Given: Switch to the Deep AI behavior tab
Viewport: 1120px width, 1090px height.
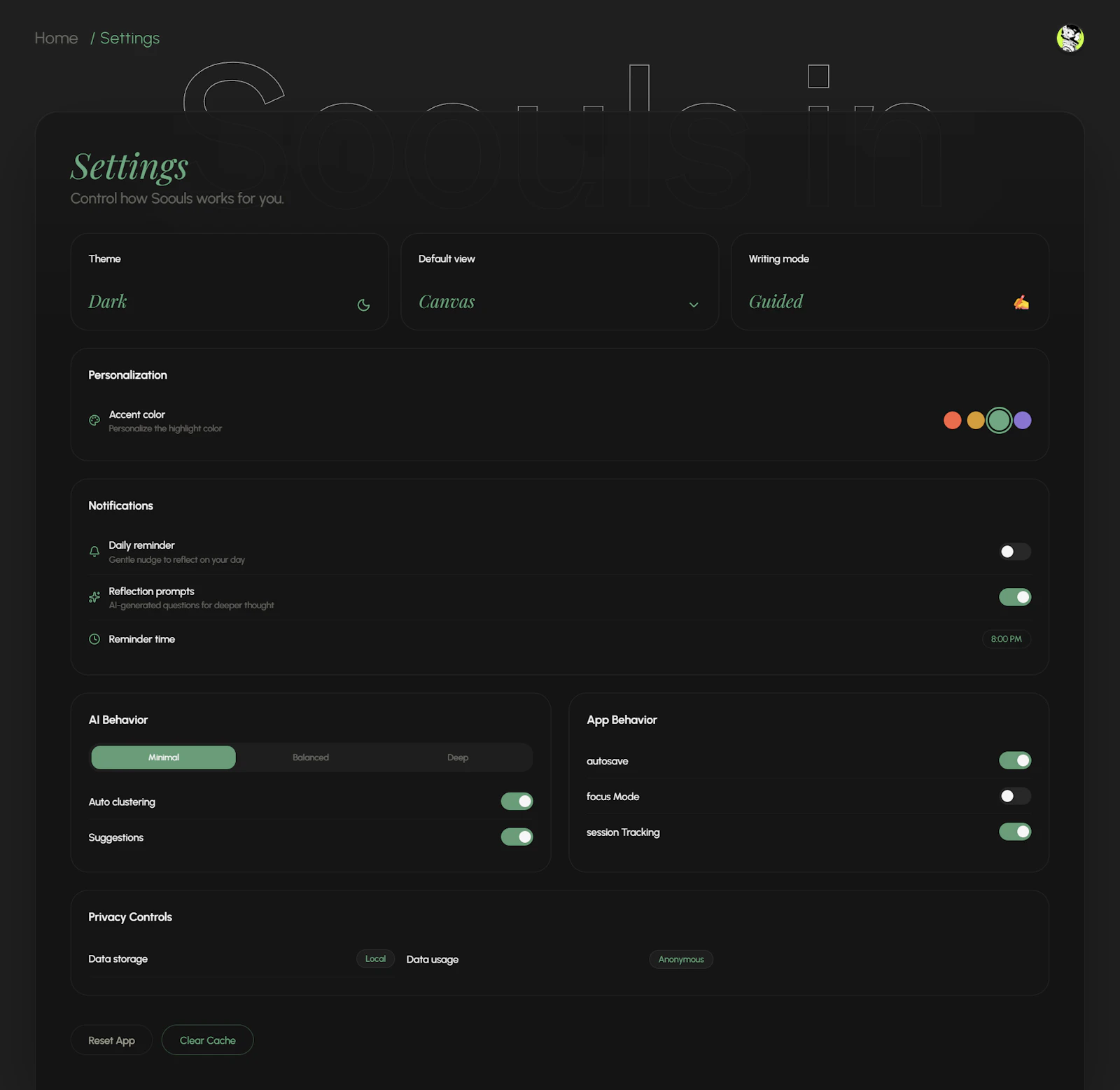Looking at the screenshot, I should point(458,757).
